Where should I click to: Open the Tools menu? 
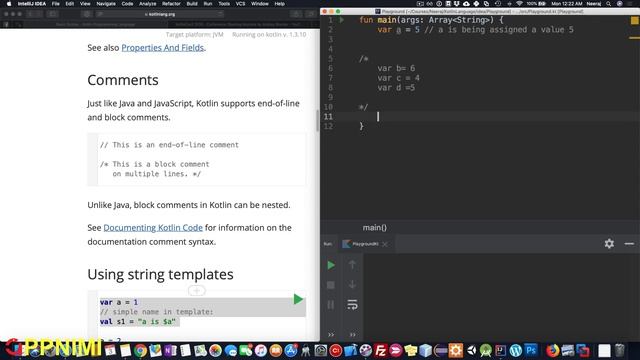224,4
